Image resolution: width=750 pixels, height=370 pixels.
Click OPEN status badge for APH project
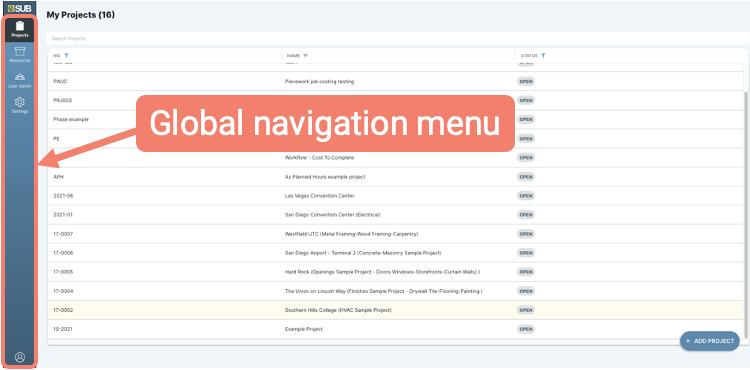coord(526,177)
